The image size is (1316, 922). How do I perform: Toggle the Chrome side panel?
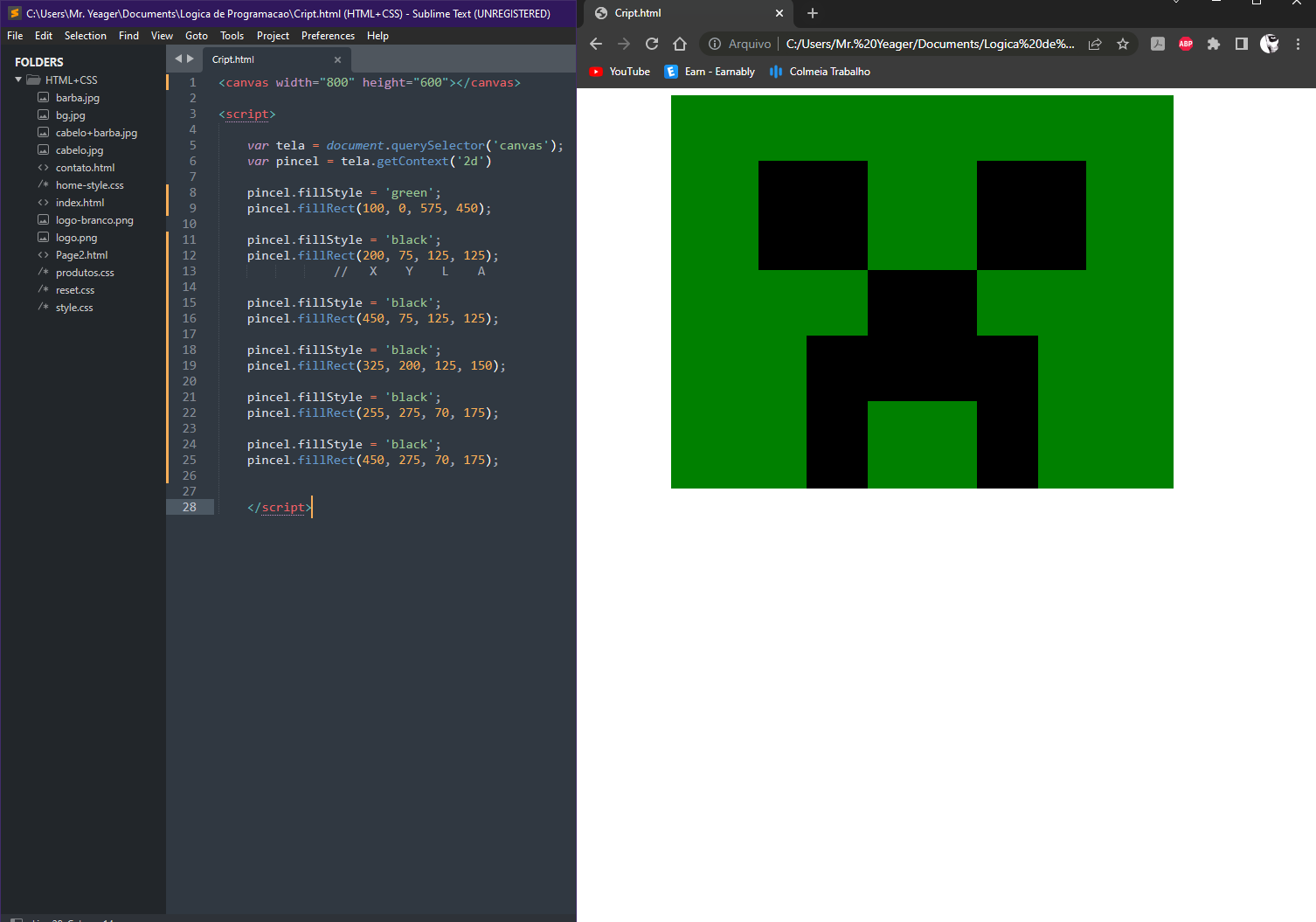pyautogui.click(x=1242, y=44)
